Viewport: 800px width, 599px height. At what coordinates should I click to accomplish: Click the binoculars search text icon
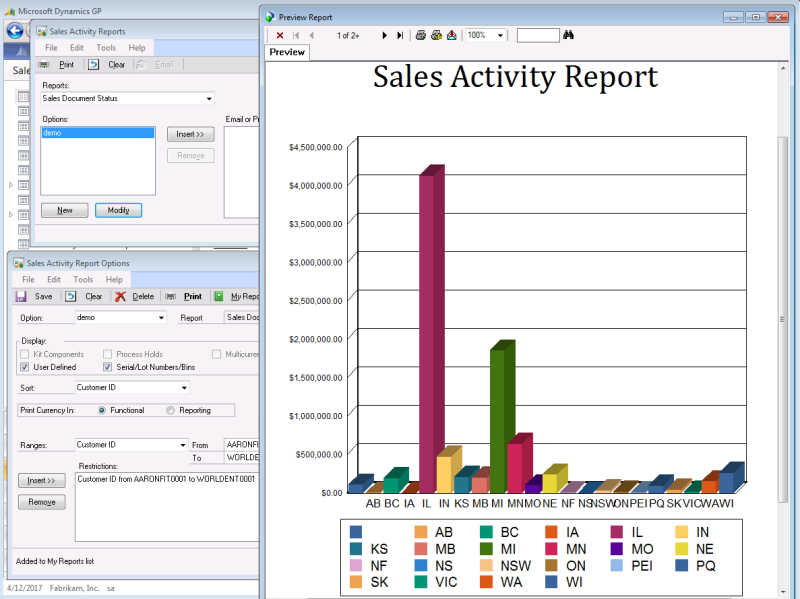click(x=569, y=35)
